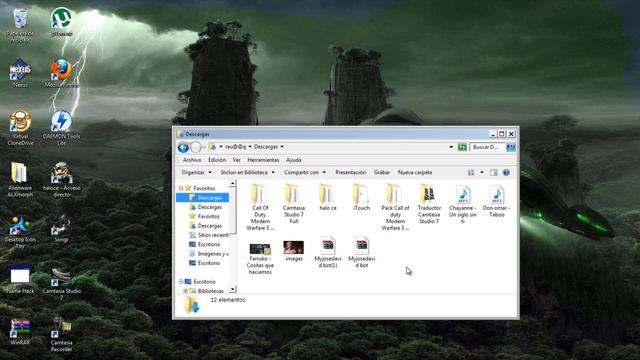This screenshot has width=640, height=360.
Task: Click the search magnifier button
Action: point(511,147)
